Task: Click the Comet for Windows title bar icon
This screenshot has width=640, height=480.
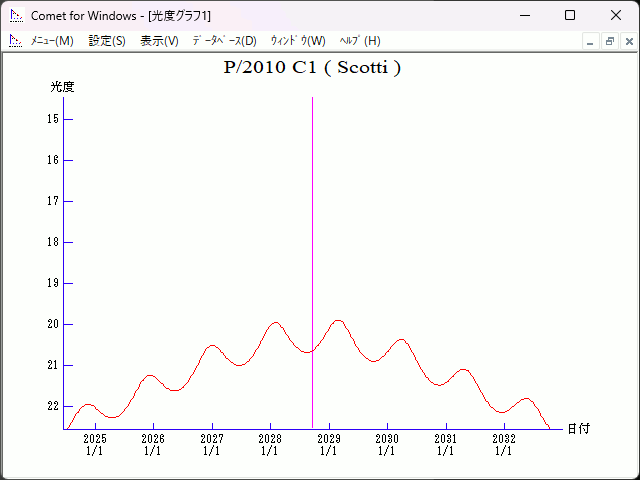Action: (x=16, y=15)
